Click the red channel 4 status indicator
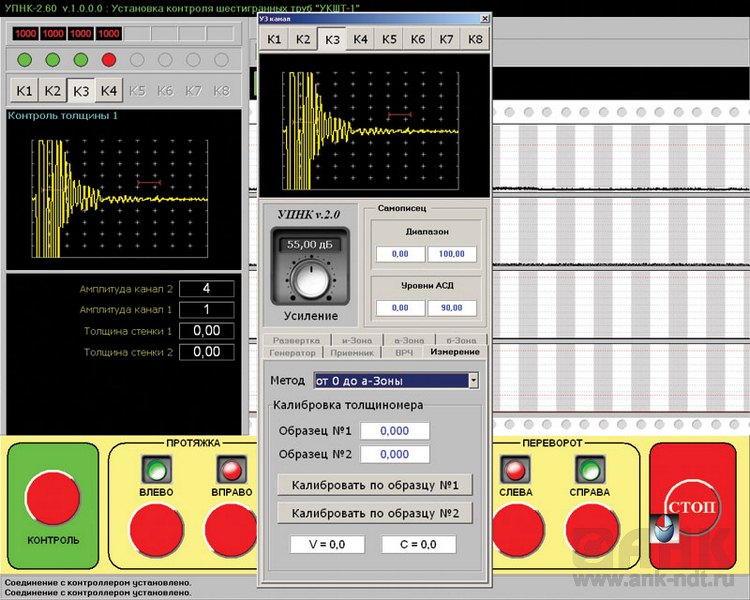Image resolution: width=750 pixels, height=600 pixels. pos(109,60)
